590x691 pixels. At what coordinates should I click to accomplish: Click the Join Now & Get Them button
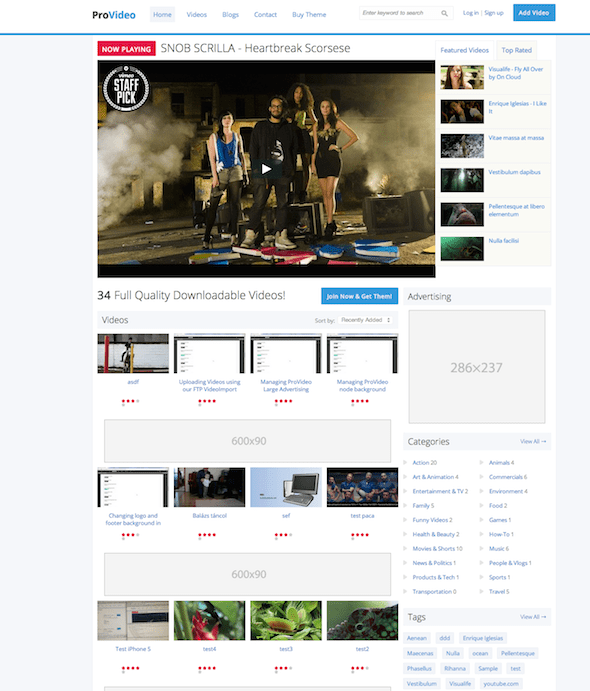click(360, 296)
